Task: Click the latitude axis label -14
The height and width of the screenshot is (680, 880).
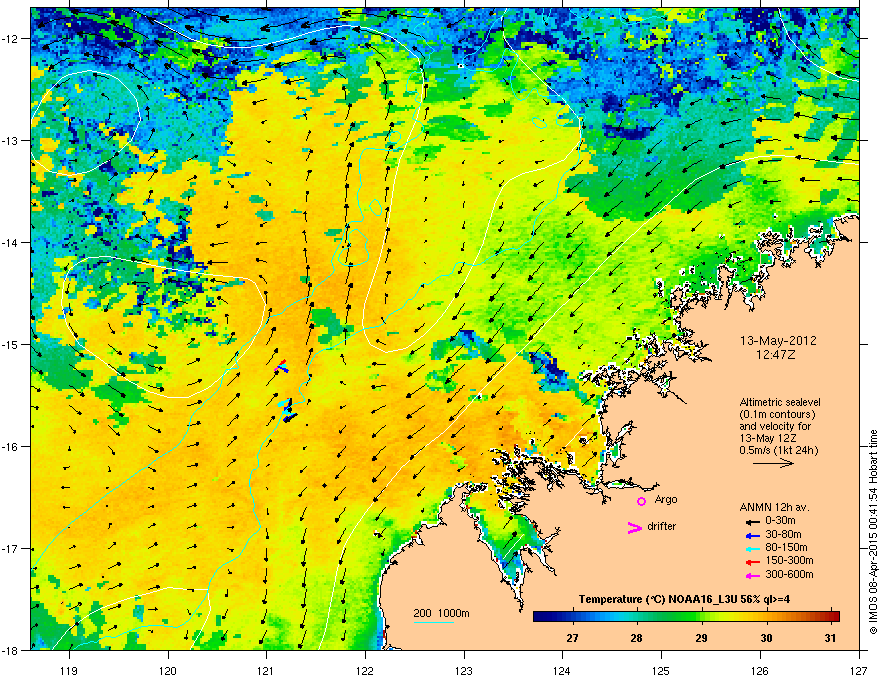Action: tap(10, 242)
